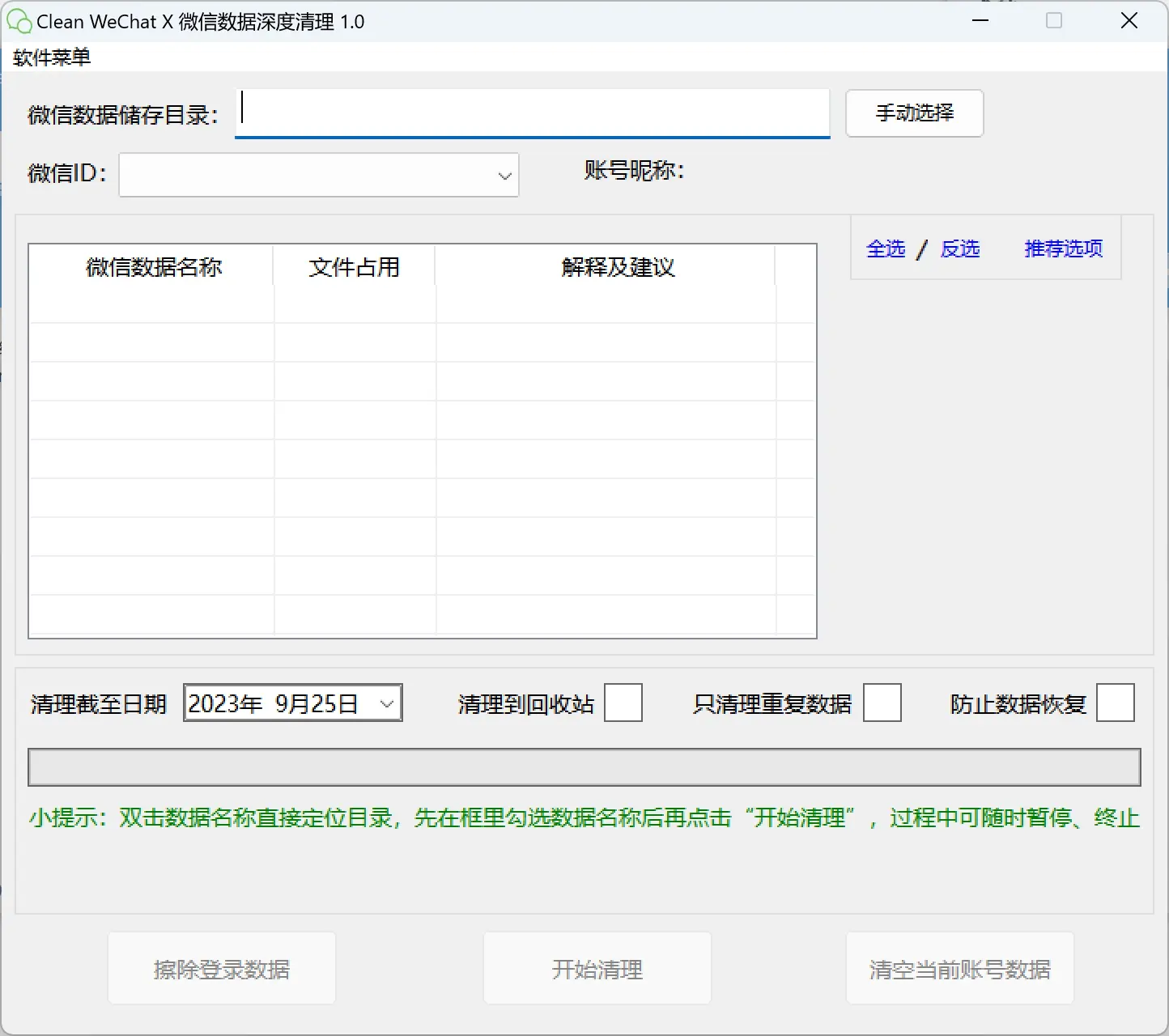The width and height of the screenshot is (1169, 1036).
Task: Select the 解释及建议 column header
Action: pos(606,266)
